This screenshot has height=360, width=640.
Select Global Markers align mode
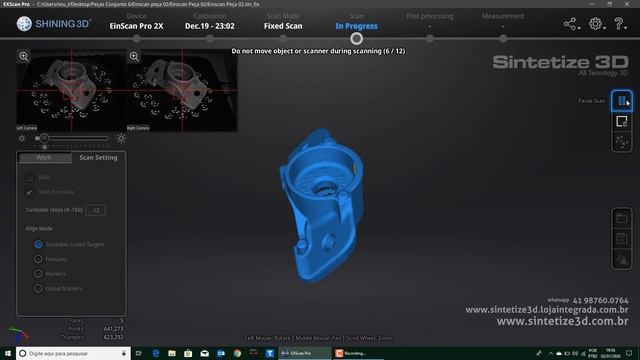[38, 289]
